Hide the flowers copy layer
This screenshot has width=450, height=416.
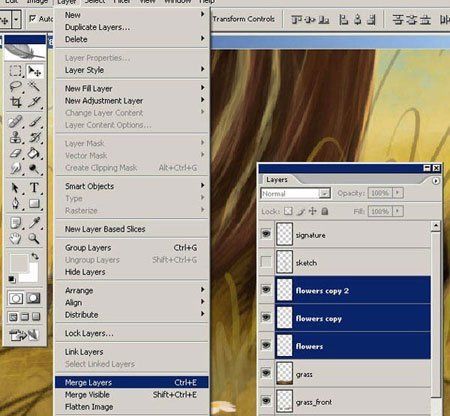pos(266,317)
